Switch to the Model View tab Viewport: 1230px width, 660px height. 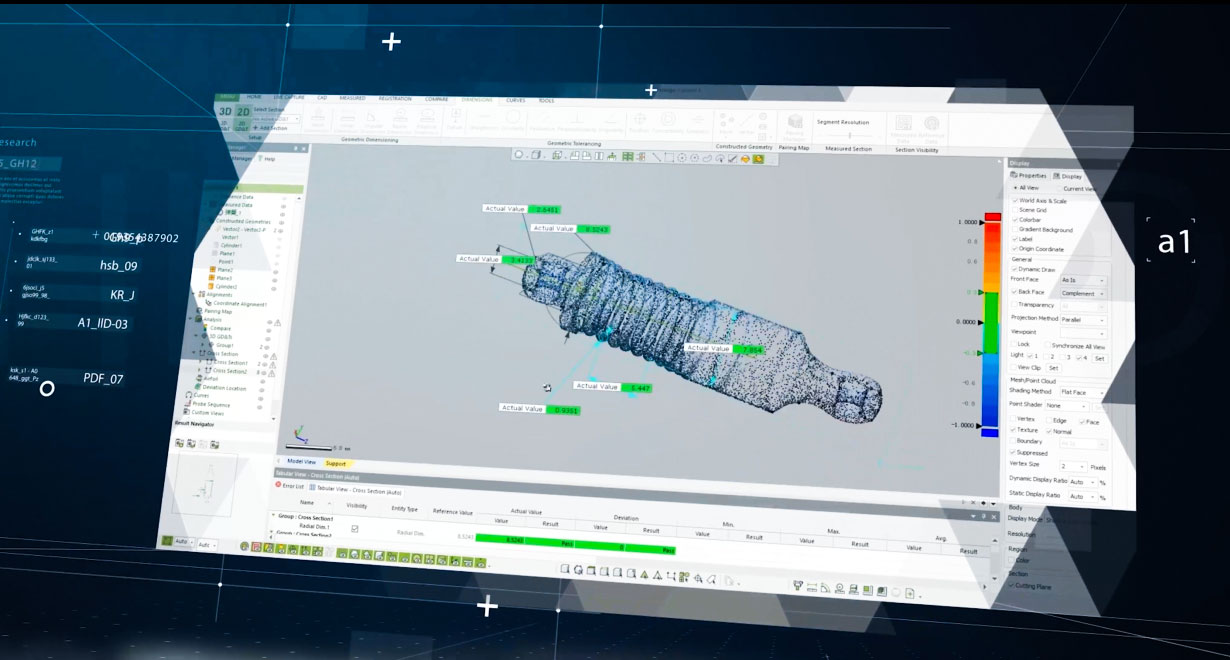pos(301,462)
